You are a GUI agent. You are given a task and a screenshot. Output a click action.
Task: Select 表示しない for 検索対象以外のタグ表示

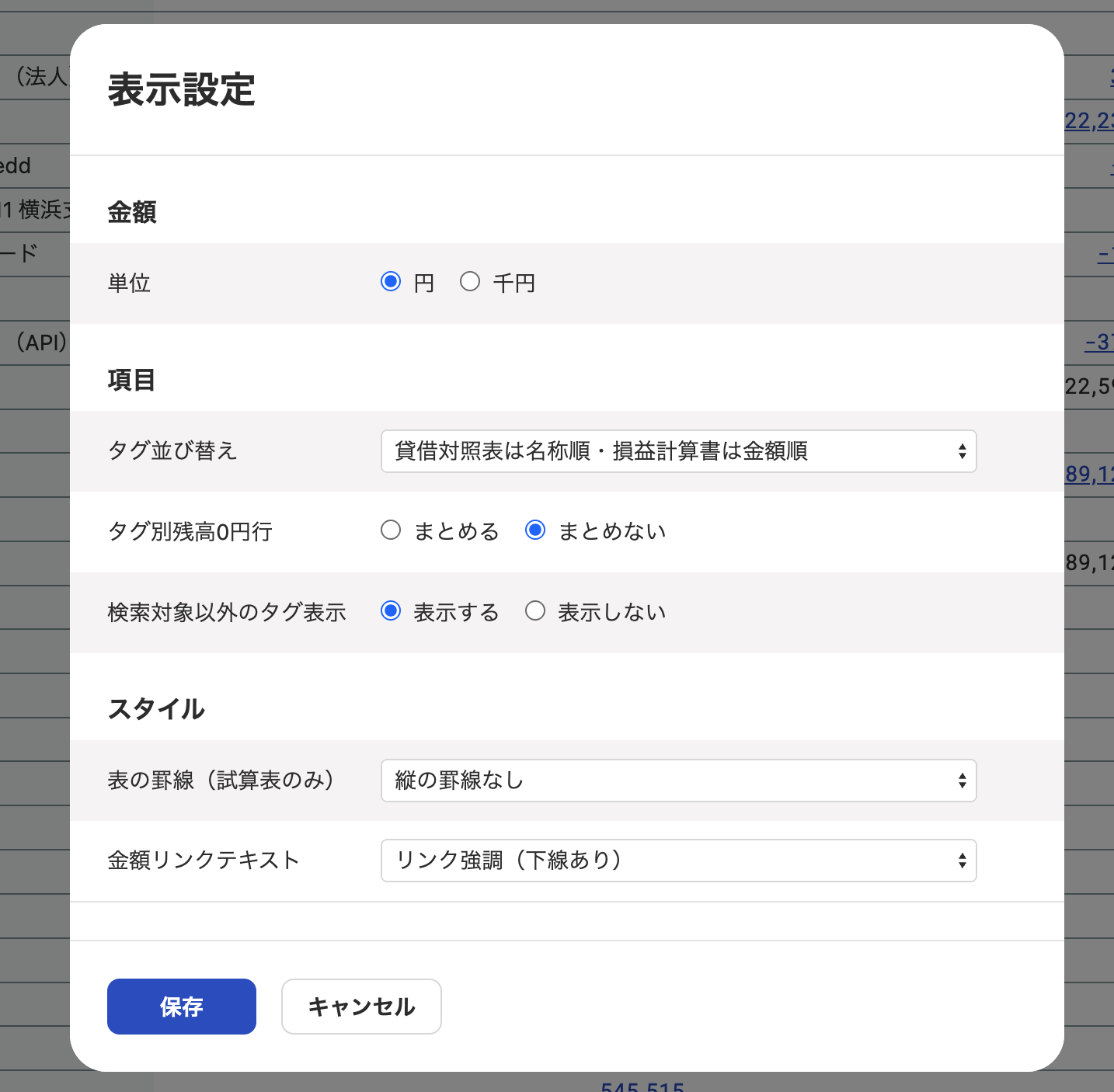point(535,611)
